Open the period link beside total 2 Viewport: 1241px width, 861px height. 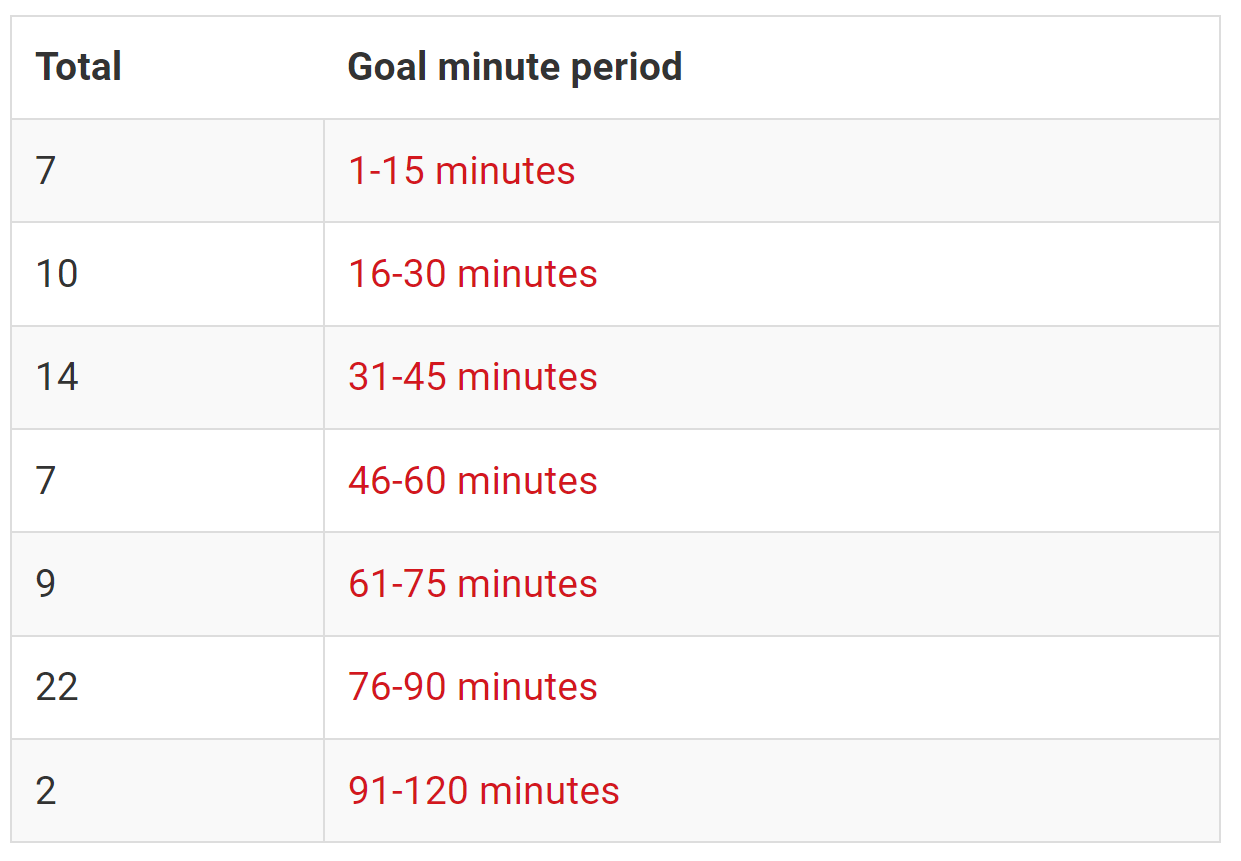coord(483,791)
